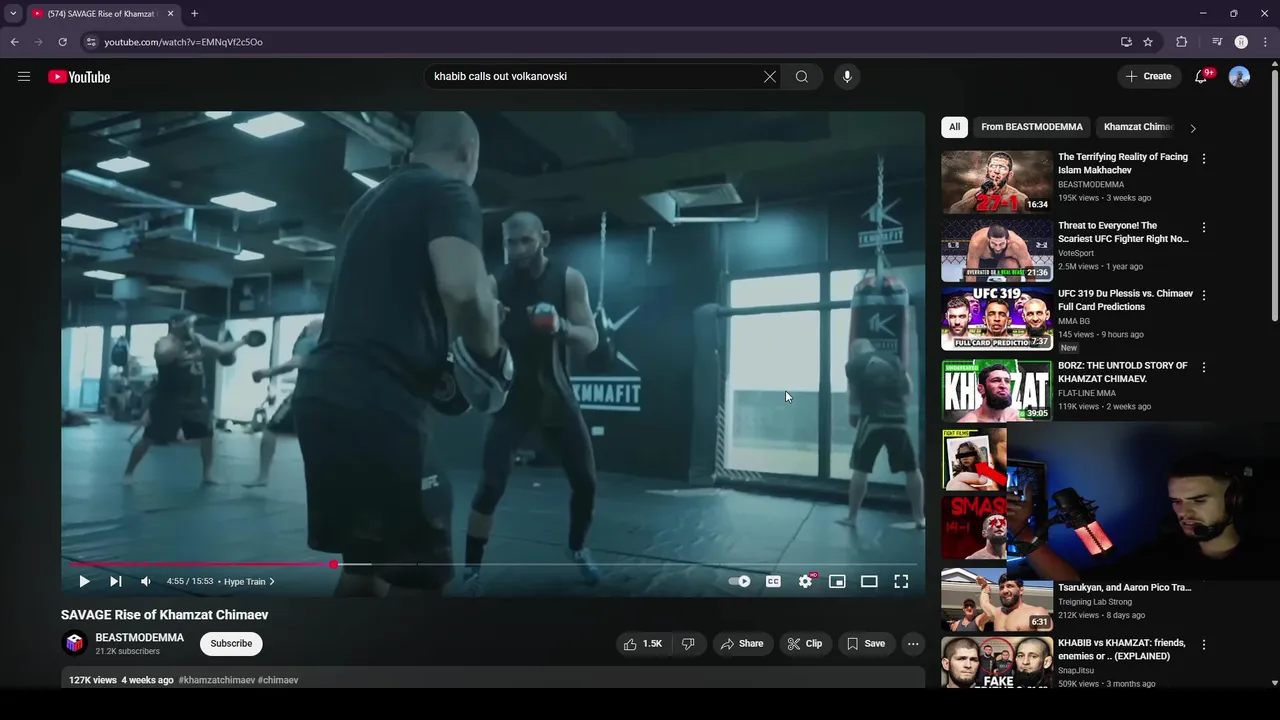This screenshot has width=1280, height=720.
Task: Select the Khamzat Chimaev filter chip
Action: pos(1138,127)
